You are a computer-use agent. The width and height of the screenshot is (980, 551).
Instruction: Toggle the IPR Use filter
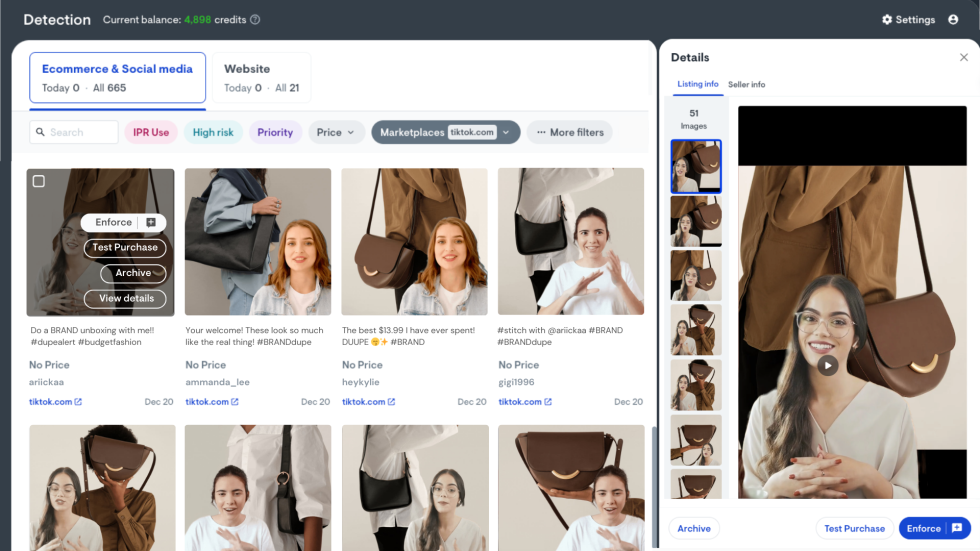[151, 132]
